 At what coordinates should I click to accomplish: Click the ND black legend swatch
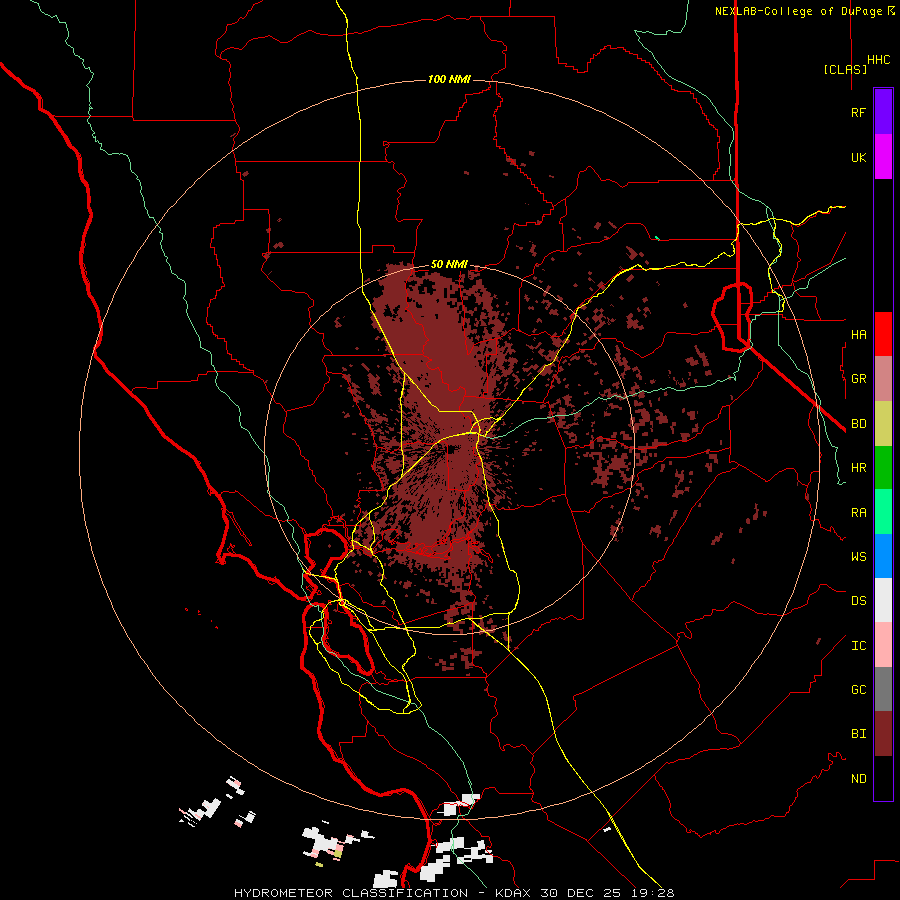[x=883, y=778]
